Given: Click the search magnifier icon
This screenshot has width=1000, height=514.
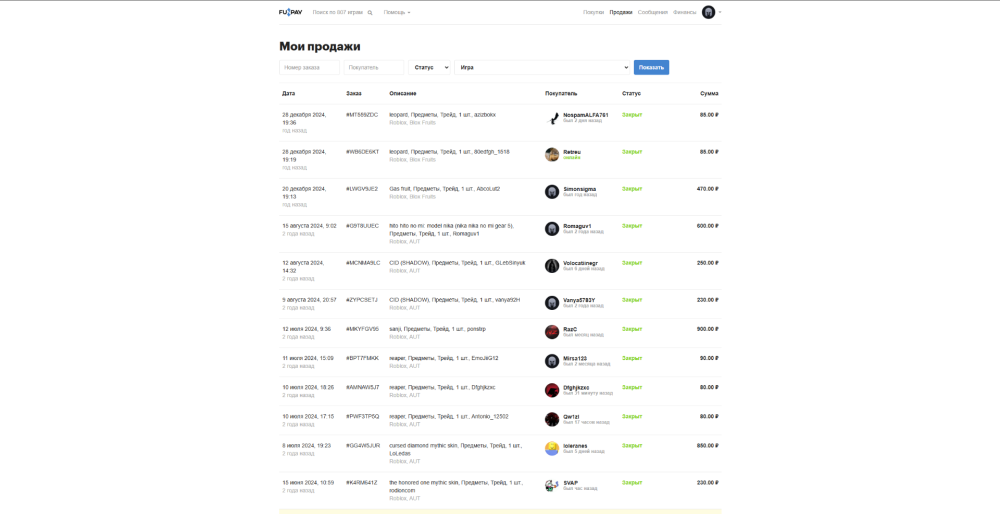Looking at the screenshot, I should coord(370,12).
